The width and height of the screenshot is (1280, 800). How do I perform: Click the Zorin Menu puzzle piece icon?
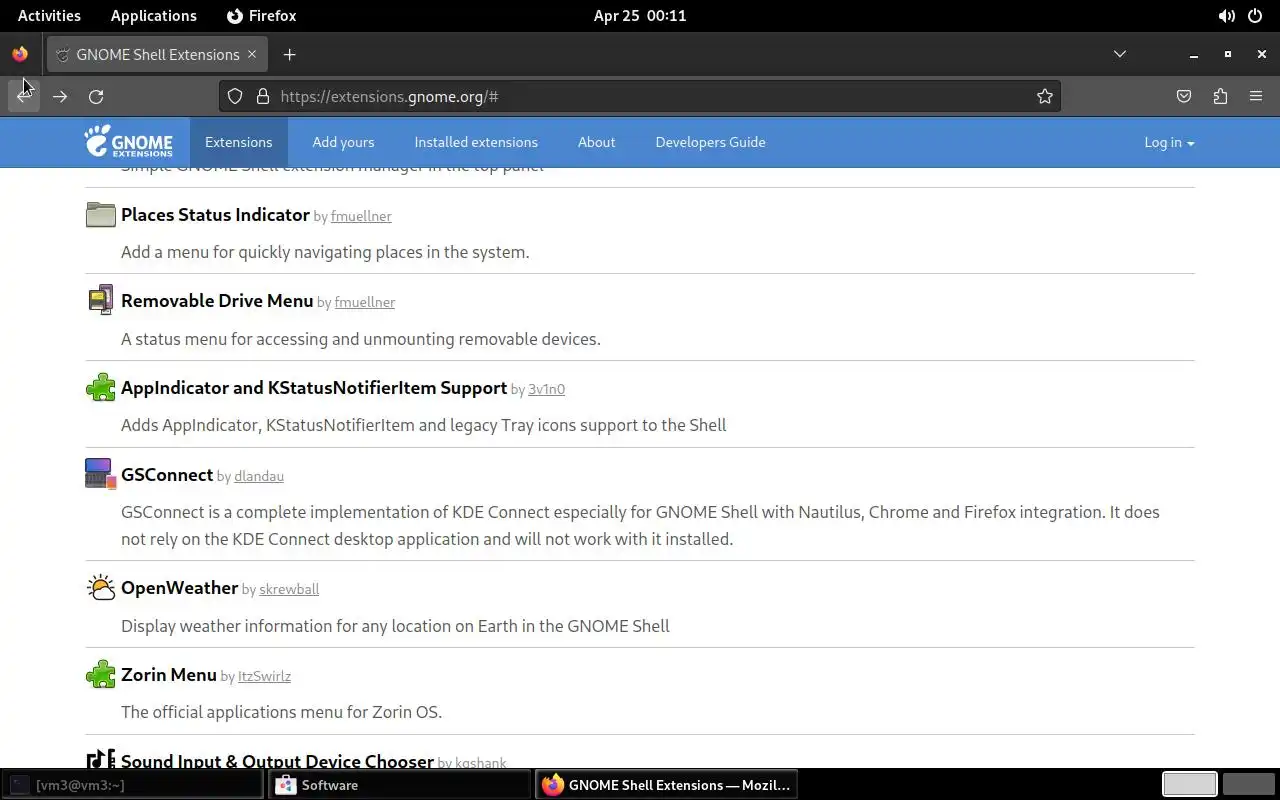[100, 675]
